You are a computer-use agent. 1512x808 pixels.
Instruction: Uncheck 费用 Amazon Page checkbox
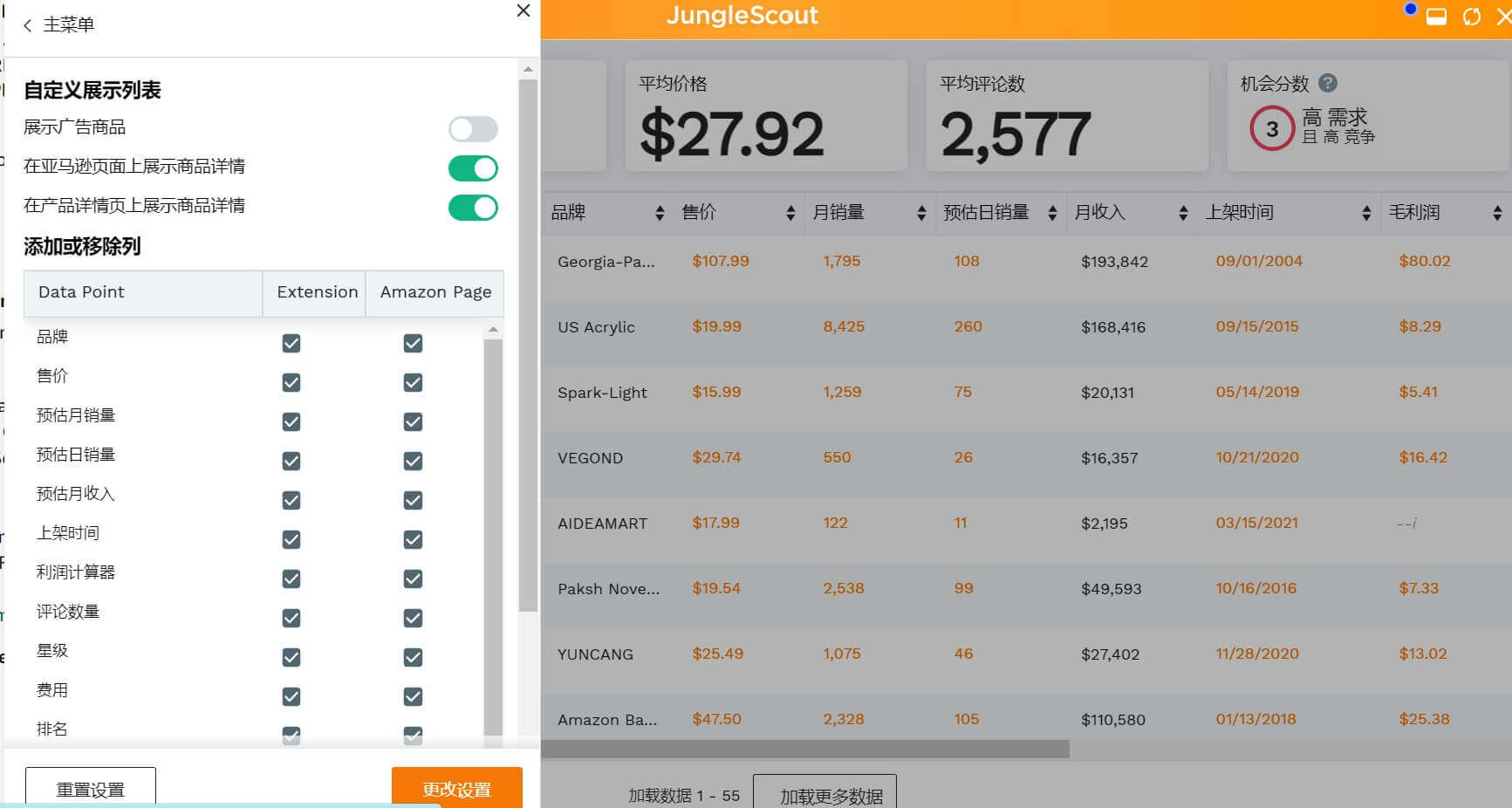413,697
